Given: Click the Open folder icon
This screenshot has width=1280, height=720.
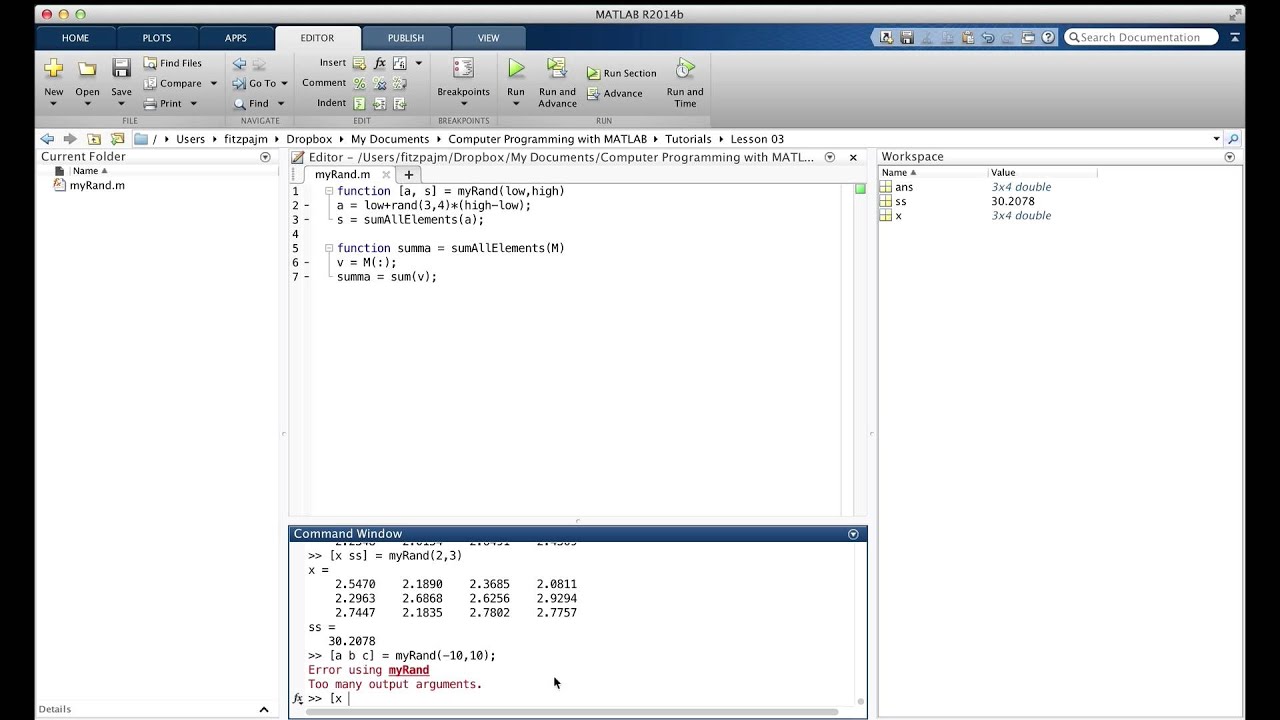Looking at the screenshot, I should (x=87, y=69).
